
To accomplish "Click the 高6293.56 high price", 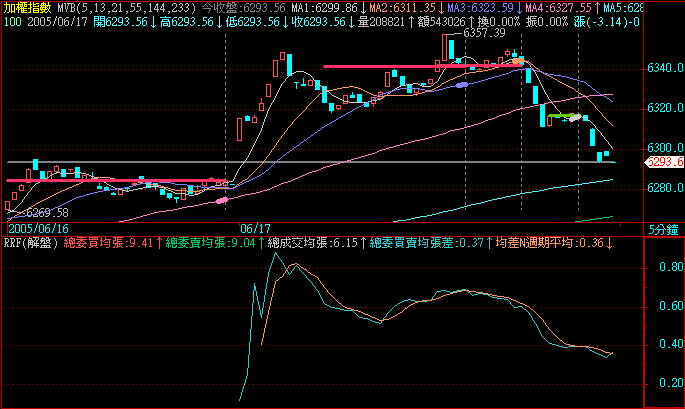I will point(187,22).
